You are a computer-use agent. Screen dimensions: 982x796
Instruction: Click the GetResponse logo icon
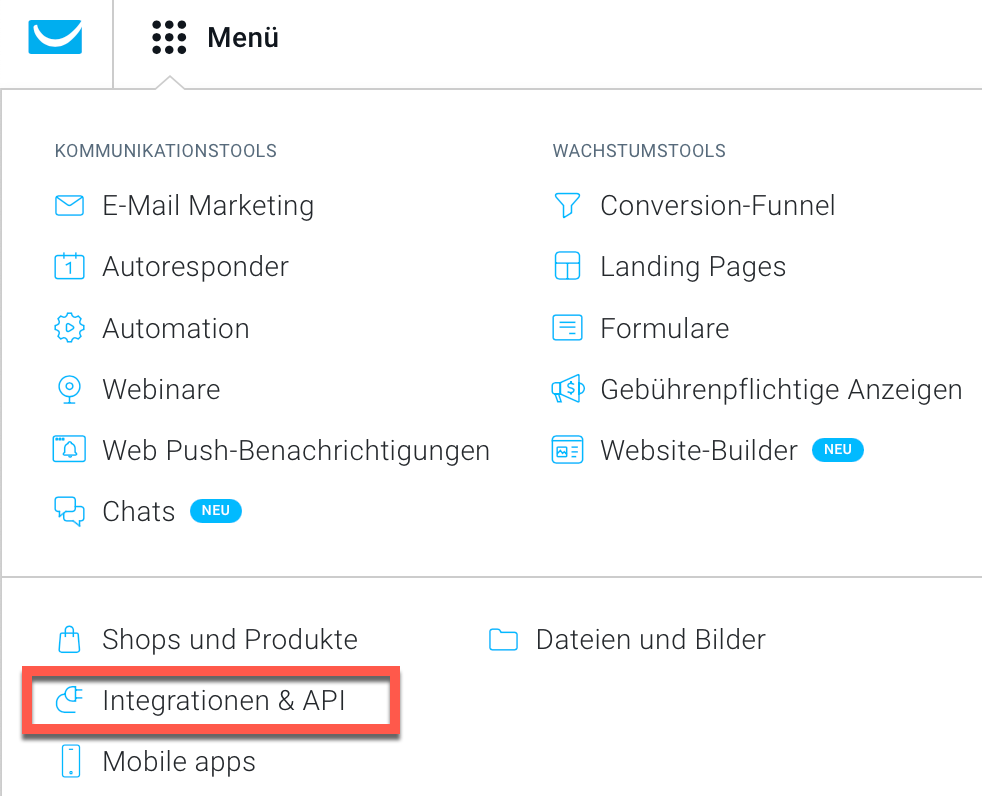point(55,36)
